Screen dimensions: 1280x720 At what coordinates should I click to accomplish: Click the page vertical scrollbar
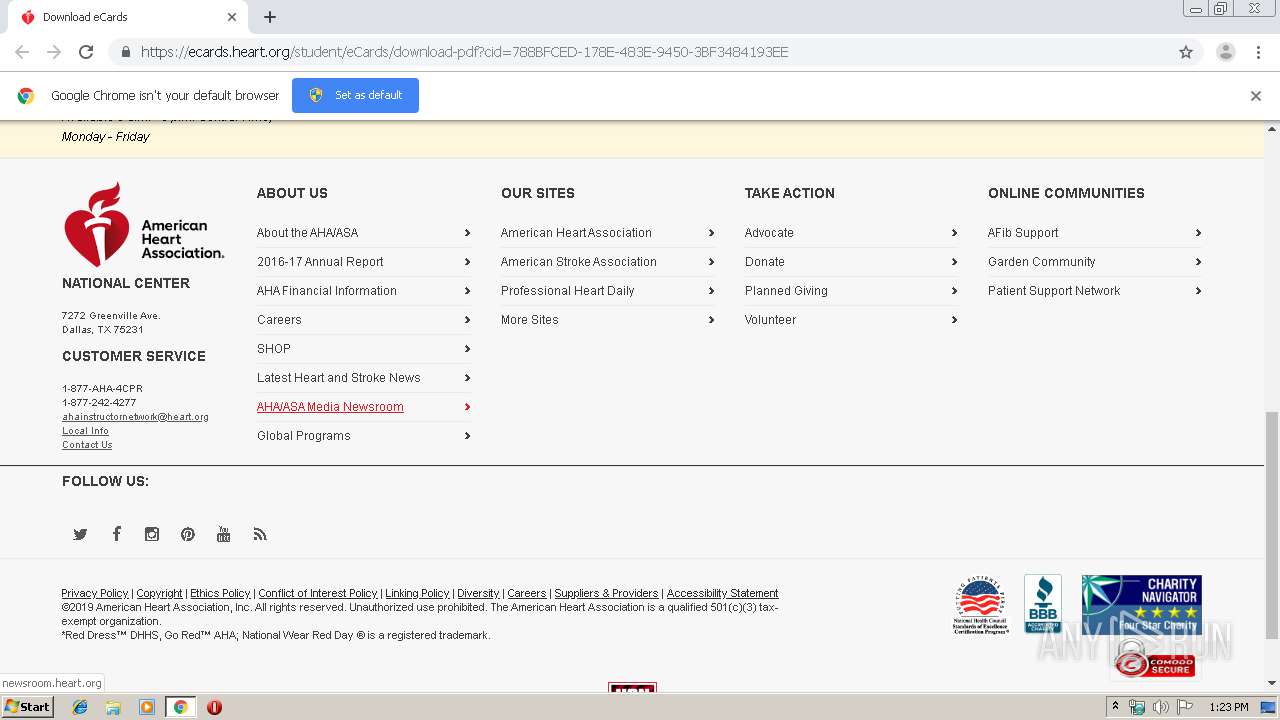click(x=1272, y=524)
